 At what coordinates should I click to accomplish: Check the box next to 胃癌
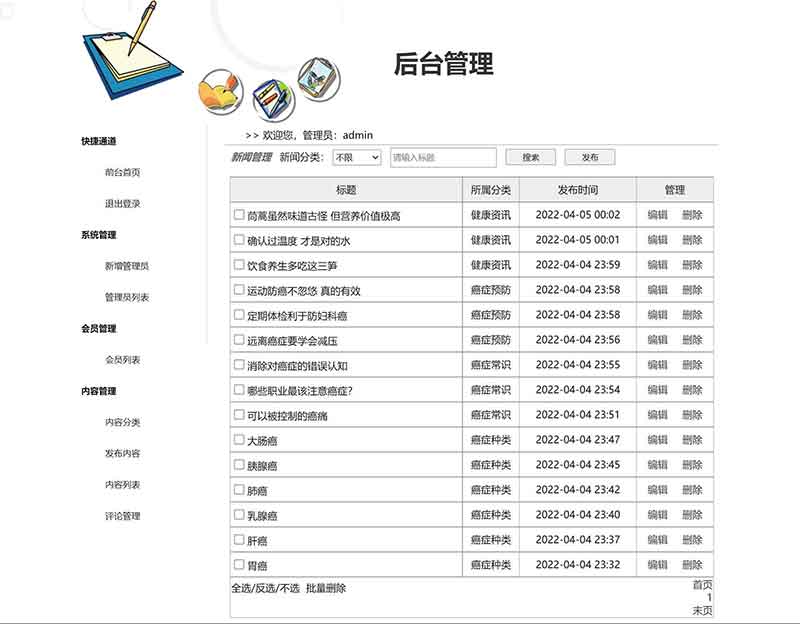click(239, 565)
